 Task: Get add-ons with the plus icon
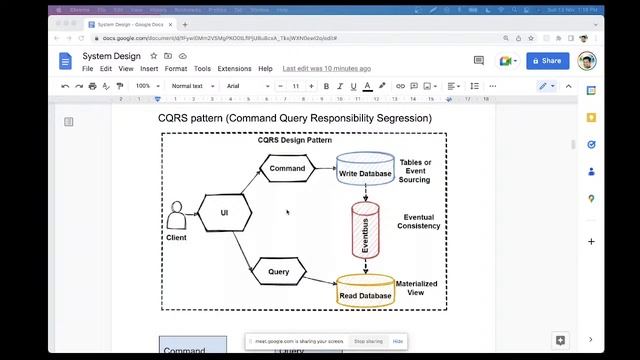(x=591, y=242)
